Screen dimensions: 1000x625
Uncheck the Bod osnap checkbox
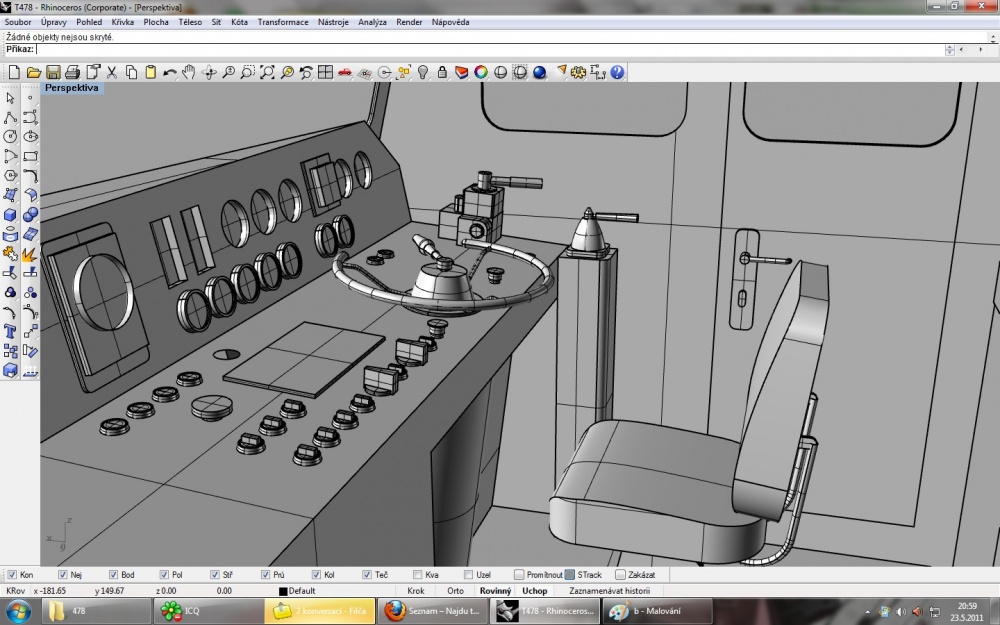tap(114, 575)
